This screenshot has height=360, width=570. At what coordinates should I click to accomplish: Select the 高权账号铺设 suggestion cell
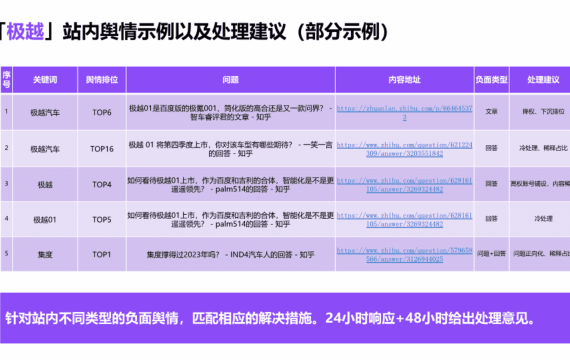(540, 184)
